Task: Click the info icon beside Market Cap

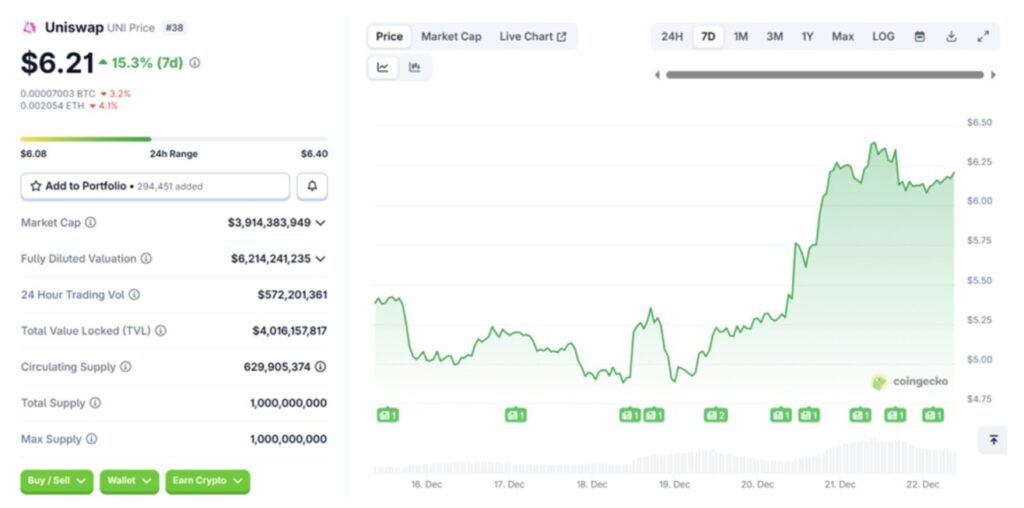Action: coord(91,223)
